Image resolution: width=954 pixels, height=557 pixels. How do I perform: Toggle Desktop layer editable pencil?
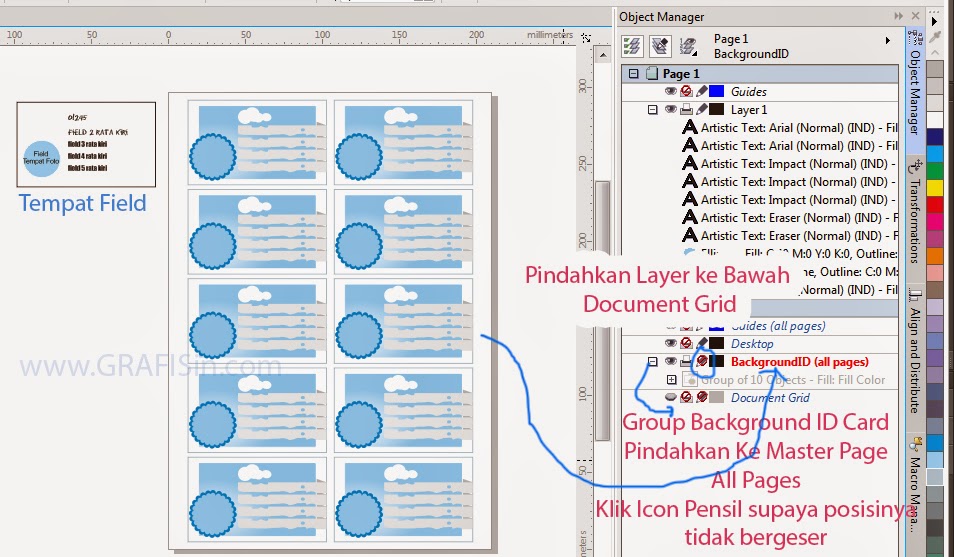pyautogui.click(x=702, y=343)
